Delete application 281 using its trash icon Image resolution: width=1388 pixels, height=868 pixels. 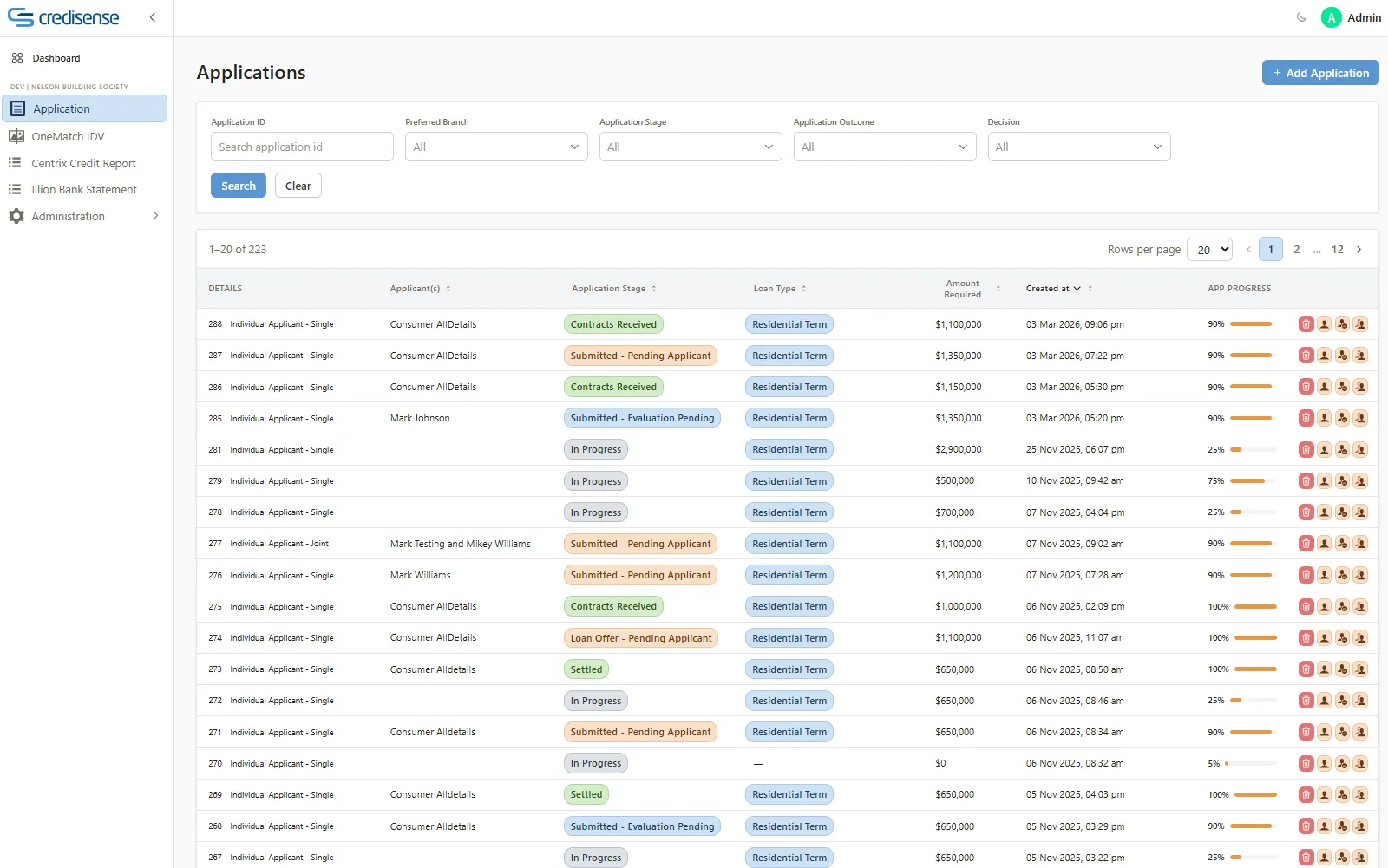click(x=1306, y=450)
